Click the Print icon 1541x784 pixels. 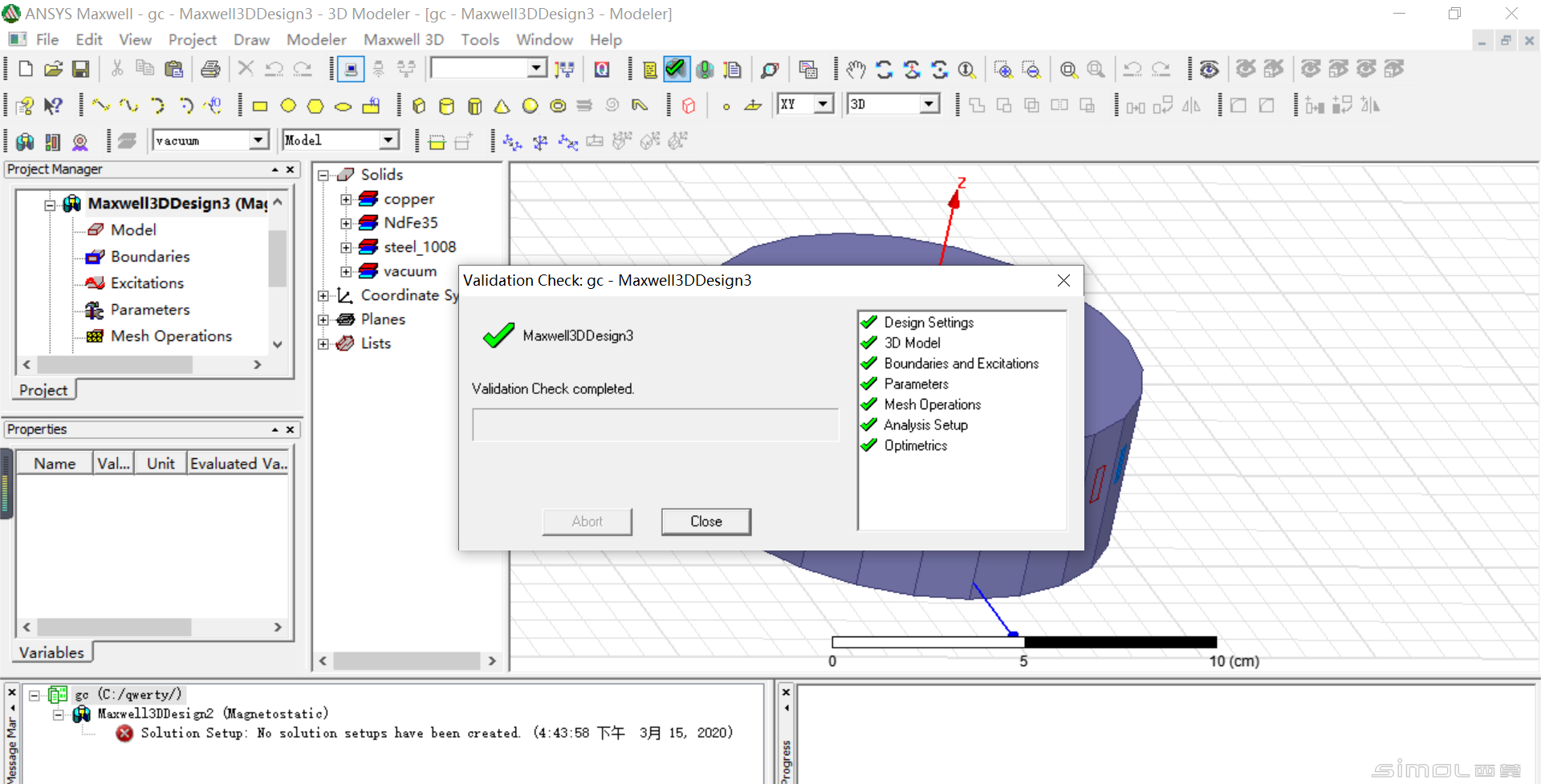click(210, 70)
